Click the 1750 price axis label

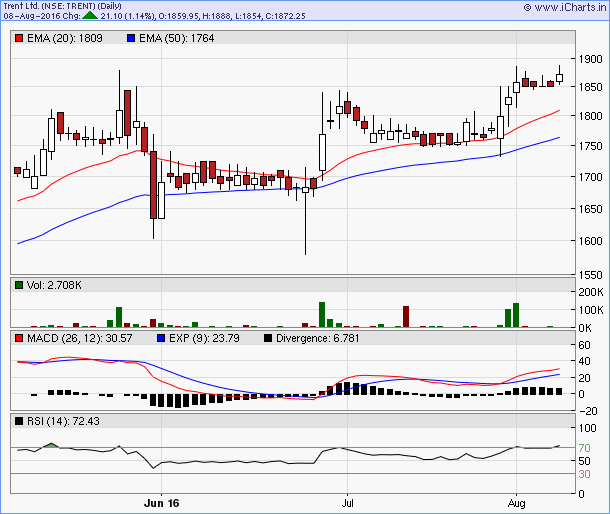click(590, 146)
